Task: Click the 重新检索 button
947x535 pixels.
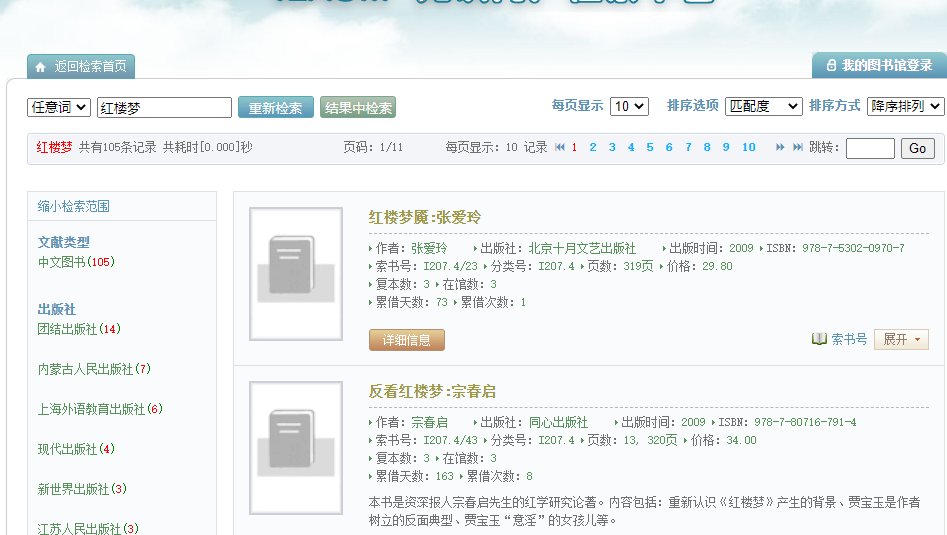Action: (276, 107)
